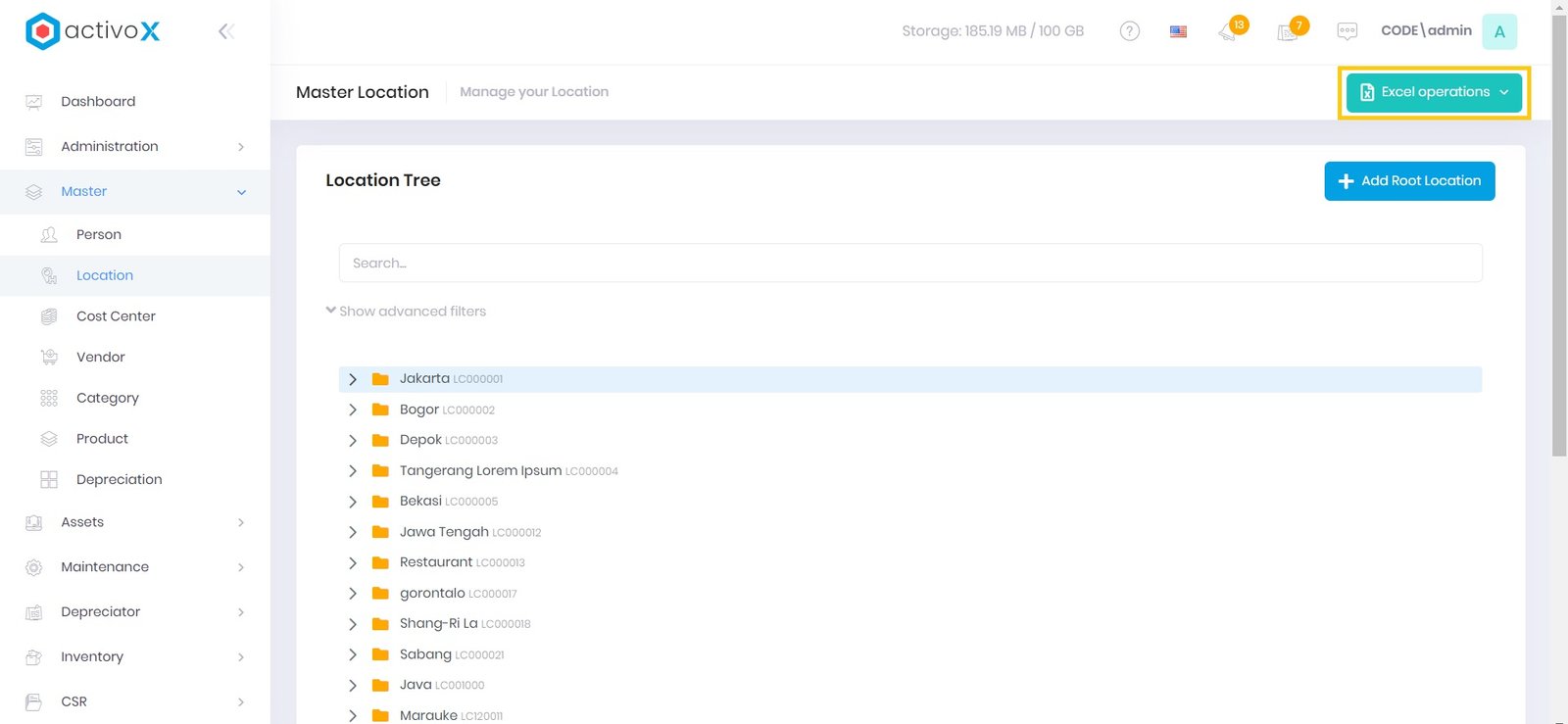The image size is (1568, 724).
Task: Collapse the sidebar with double-chevron icon
Action: 225,31
